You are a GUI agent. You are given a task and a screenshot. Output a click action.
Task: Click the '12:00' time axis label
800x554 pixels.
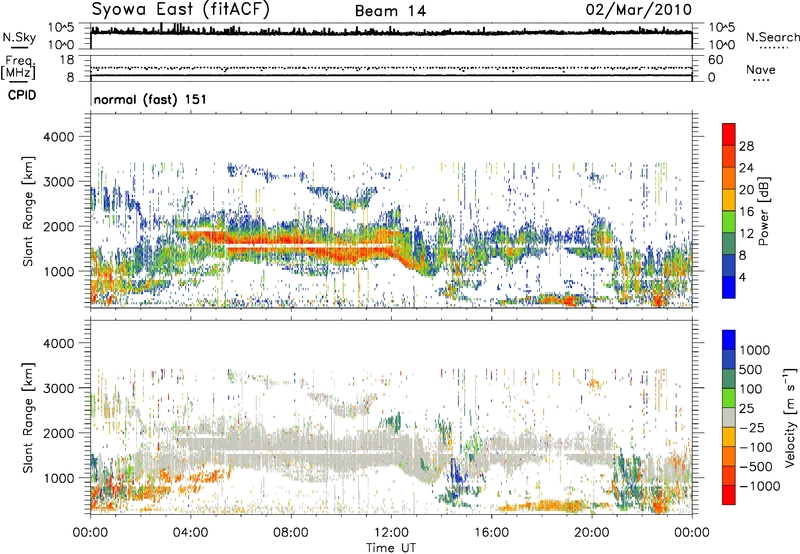pyautogui.click(x=391, y=533)
